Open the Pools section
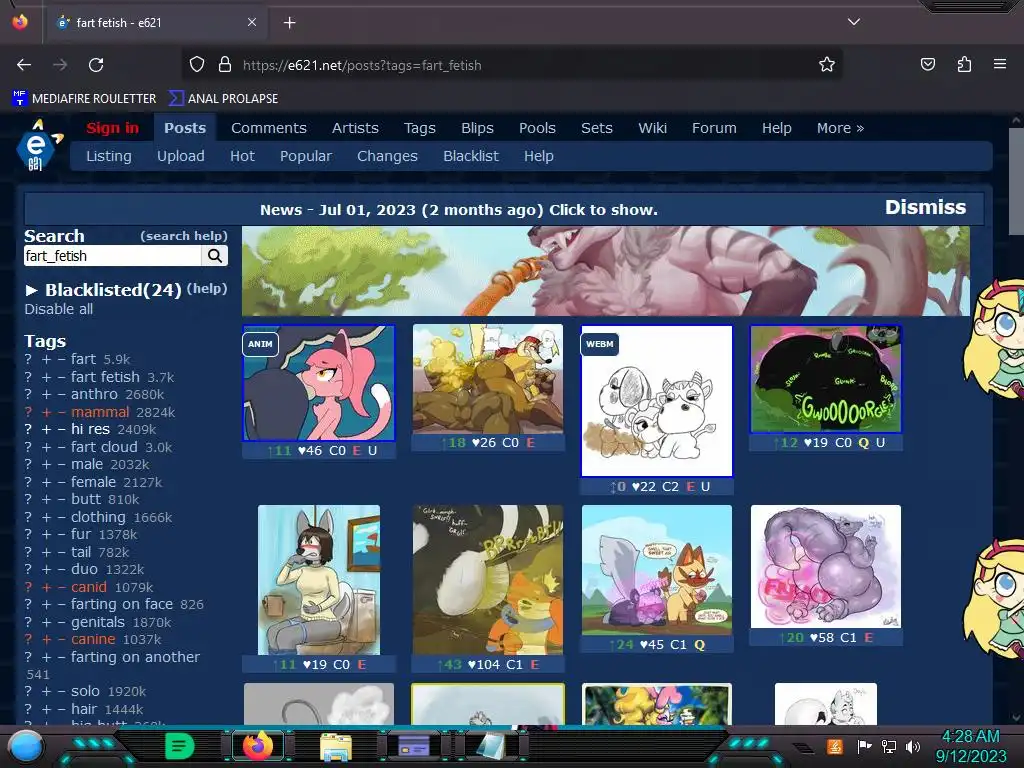 click(537, 128)
